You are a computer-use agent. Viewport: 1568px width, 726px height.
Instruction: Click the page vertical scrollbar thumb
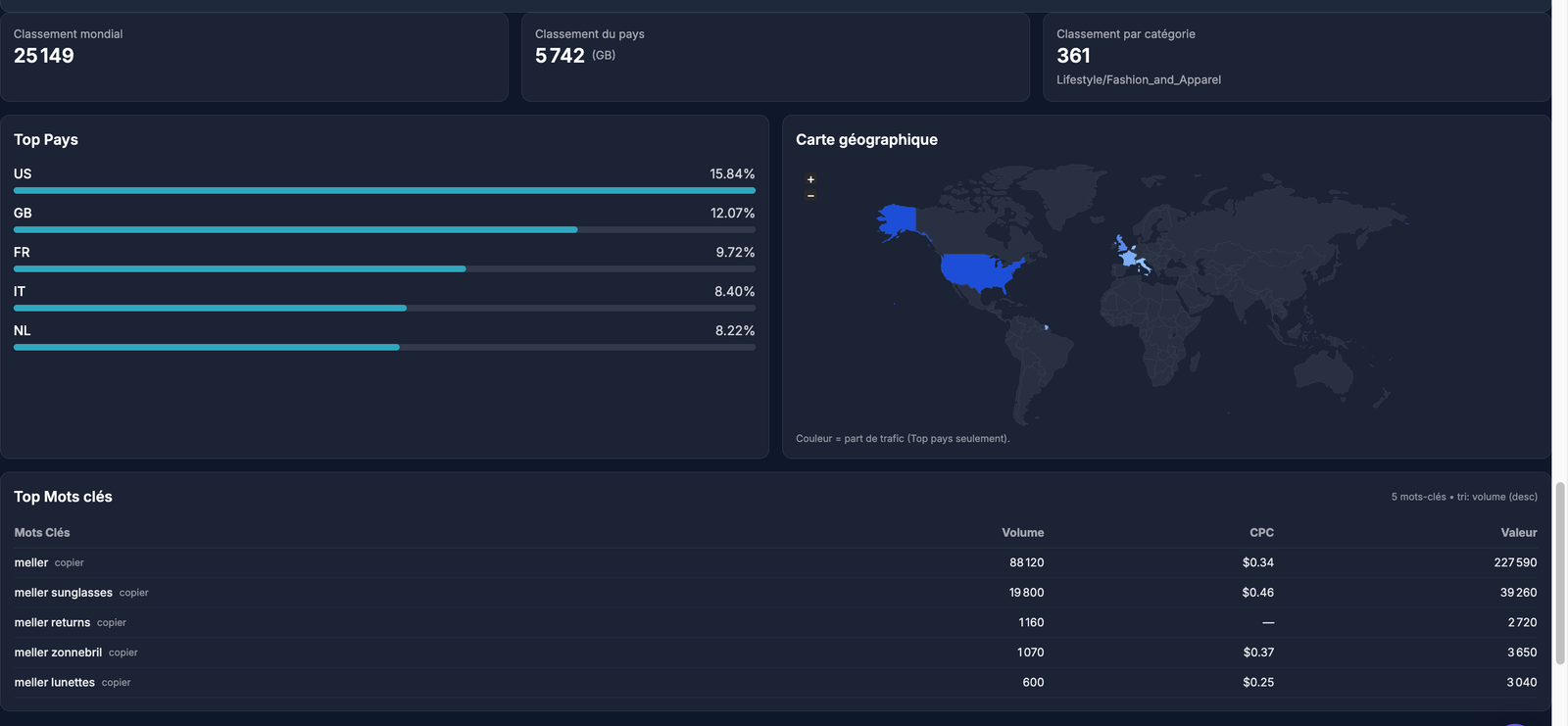point(1560,573)
